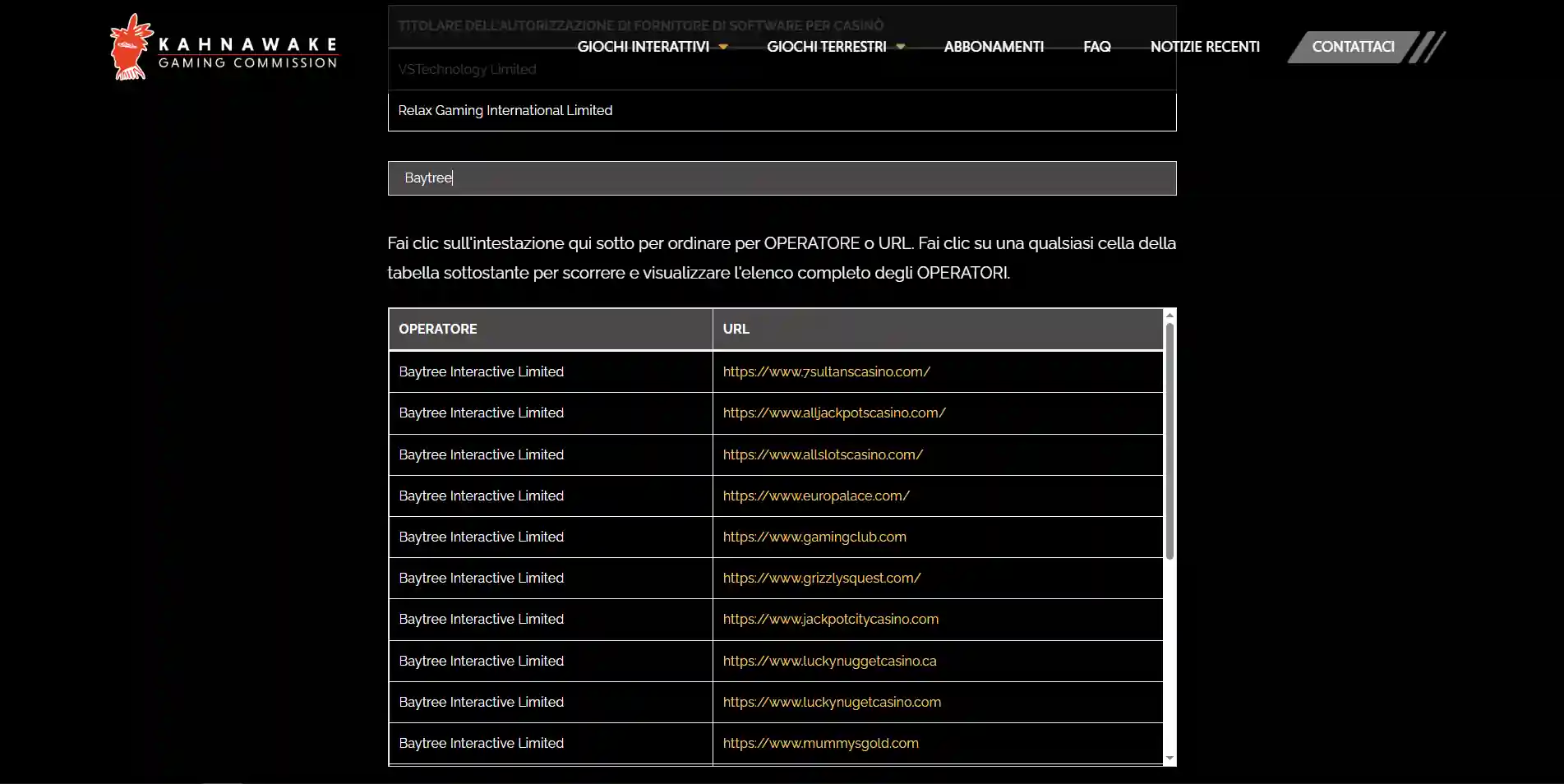Screen dimensions: 1564x784
Task: Click the Baytree operator cell beside alljackpotscasino
Action: point(550,413)
